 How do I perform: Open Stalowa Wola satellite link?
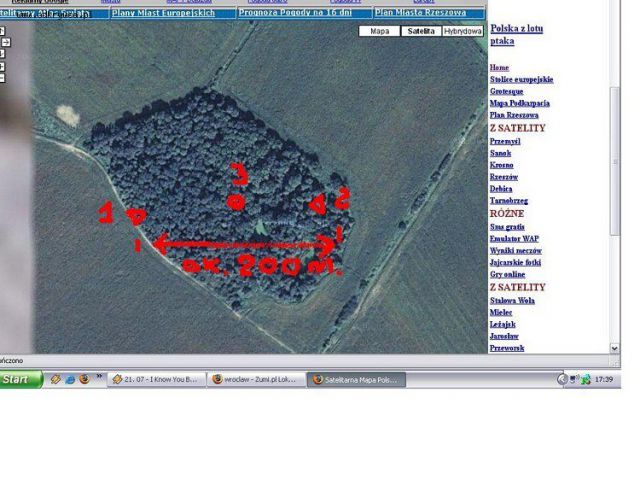click(512, 300)
